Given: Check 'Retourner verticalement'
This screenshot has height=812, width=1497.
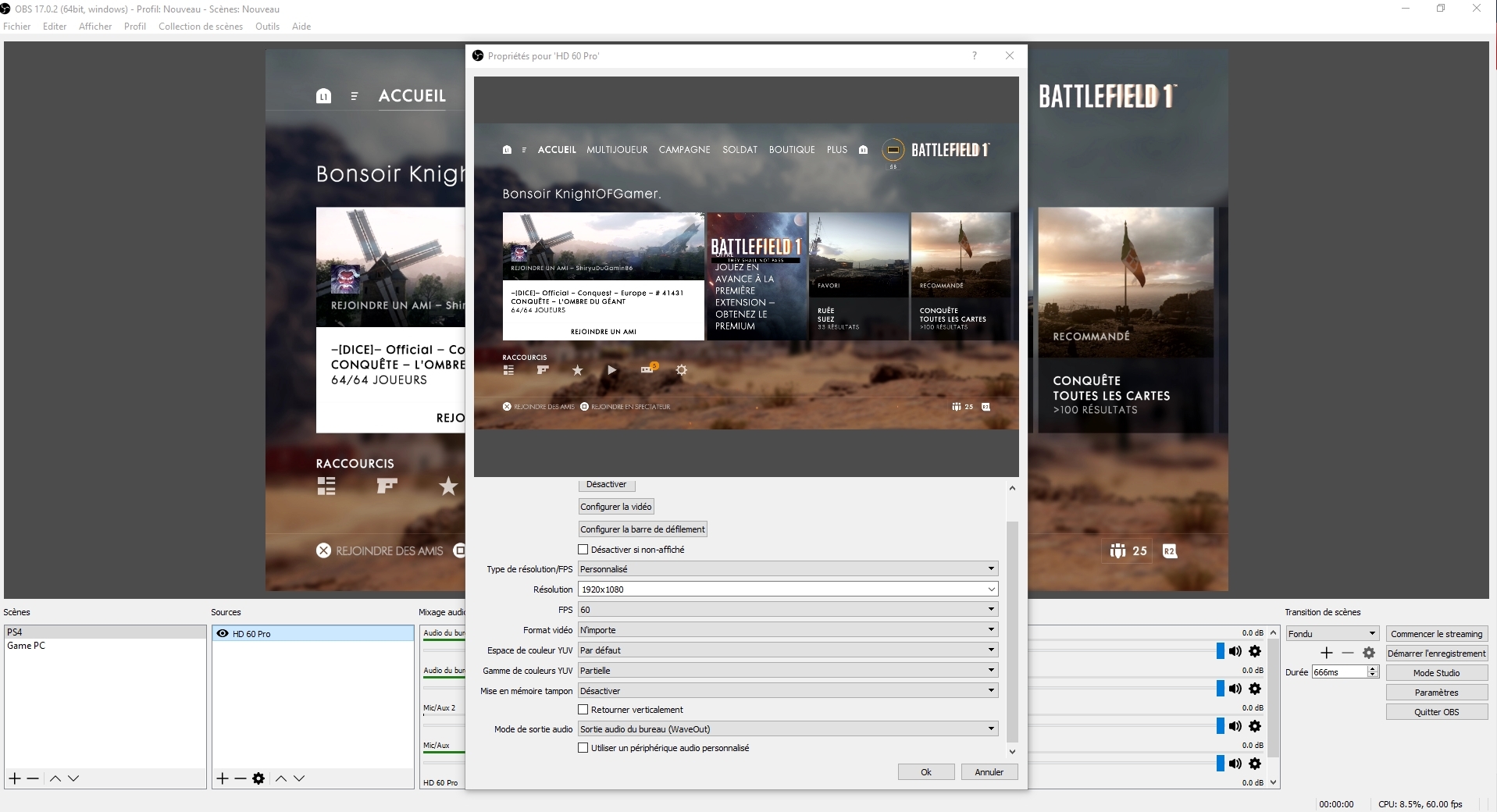Looking at the screenshot, I should (583, 710).
